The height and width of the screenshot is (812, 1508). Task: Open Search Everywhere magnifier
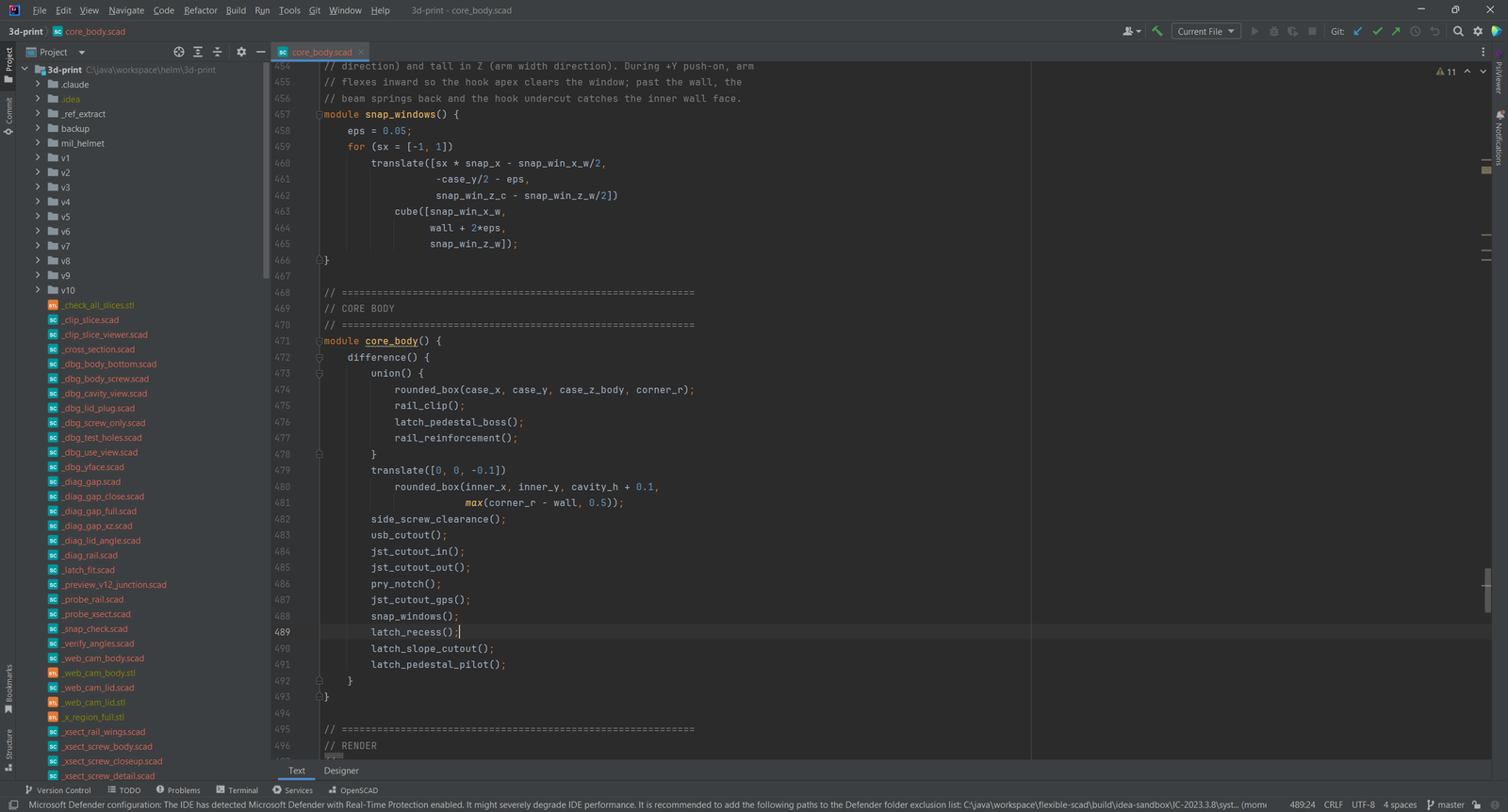click(x=1458, y=31)
